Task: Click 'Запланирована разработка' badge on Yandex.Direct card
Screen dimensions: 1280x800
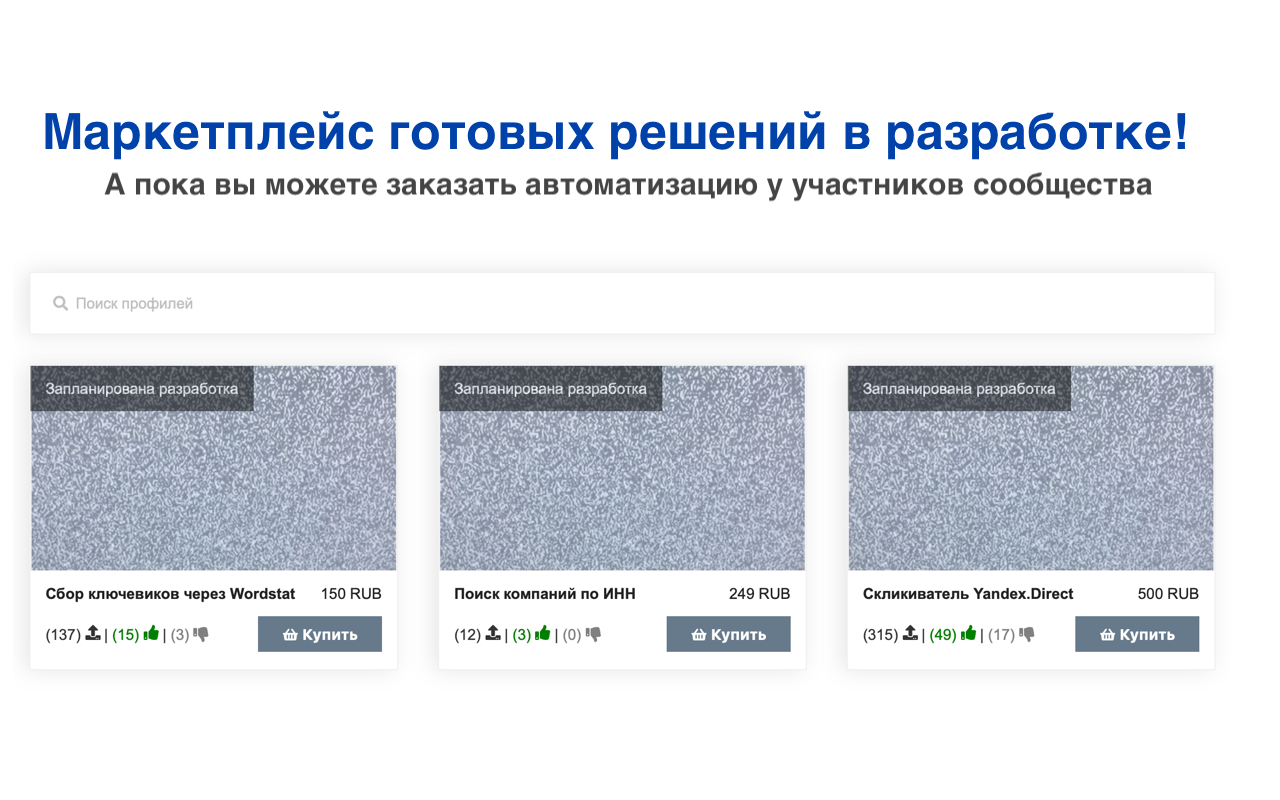Action: point(959,388)
